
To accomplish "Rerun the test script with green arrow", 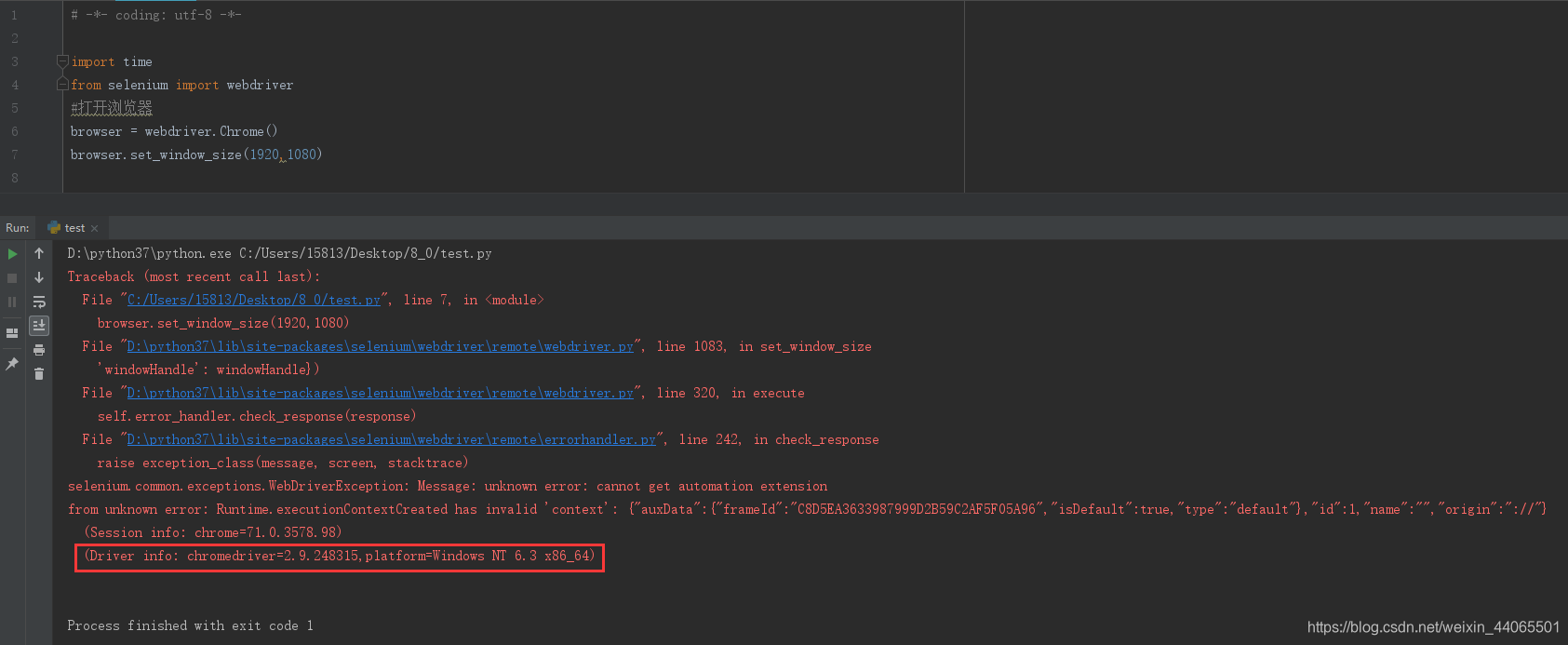I will (x=12, y=253).
